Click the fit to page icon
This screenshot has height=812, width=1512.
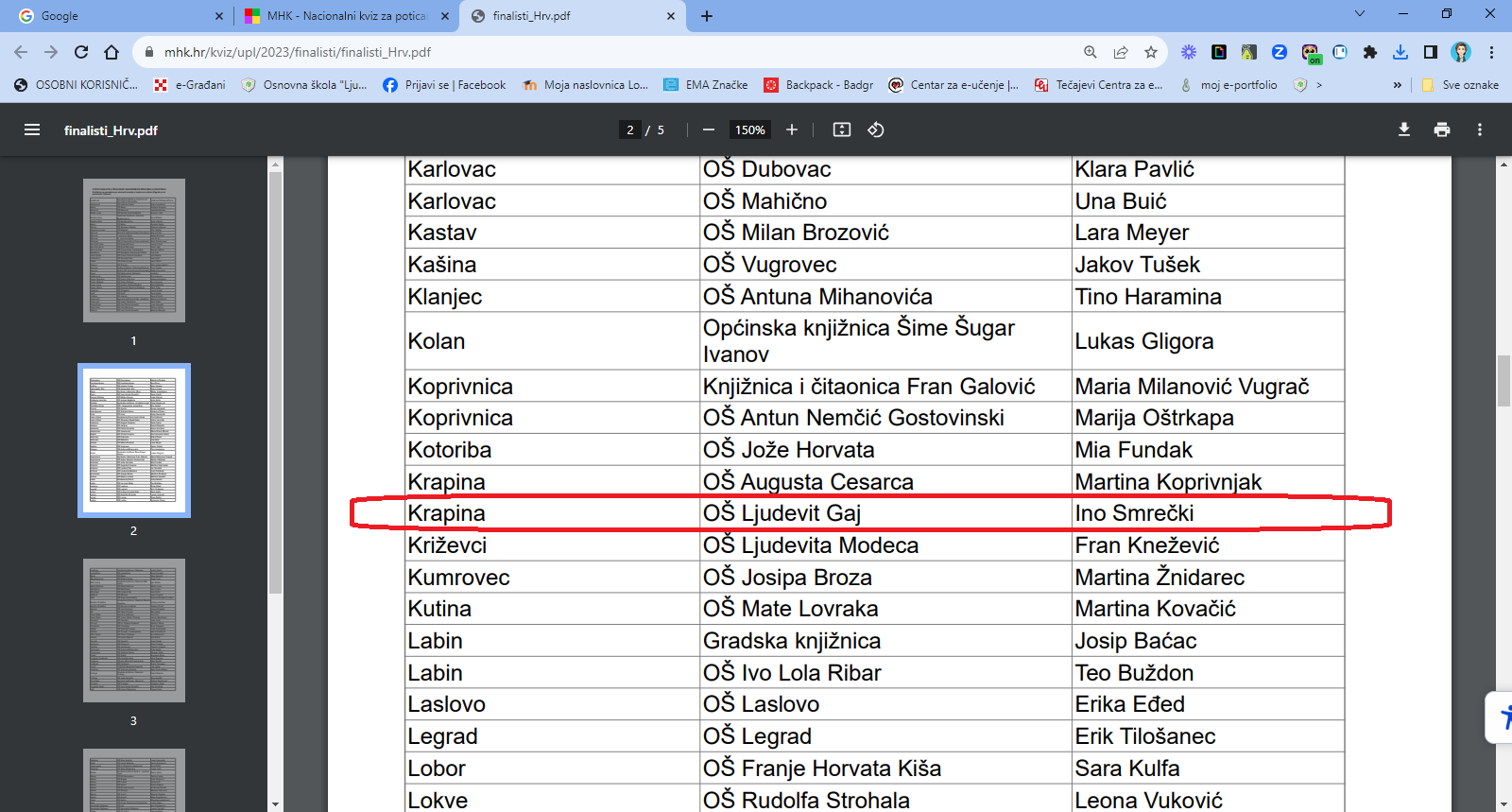click(x=842, y=130)
